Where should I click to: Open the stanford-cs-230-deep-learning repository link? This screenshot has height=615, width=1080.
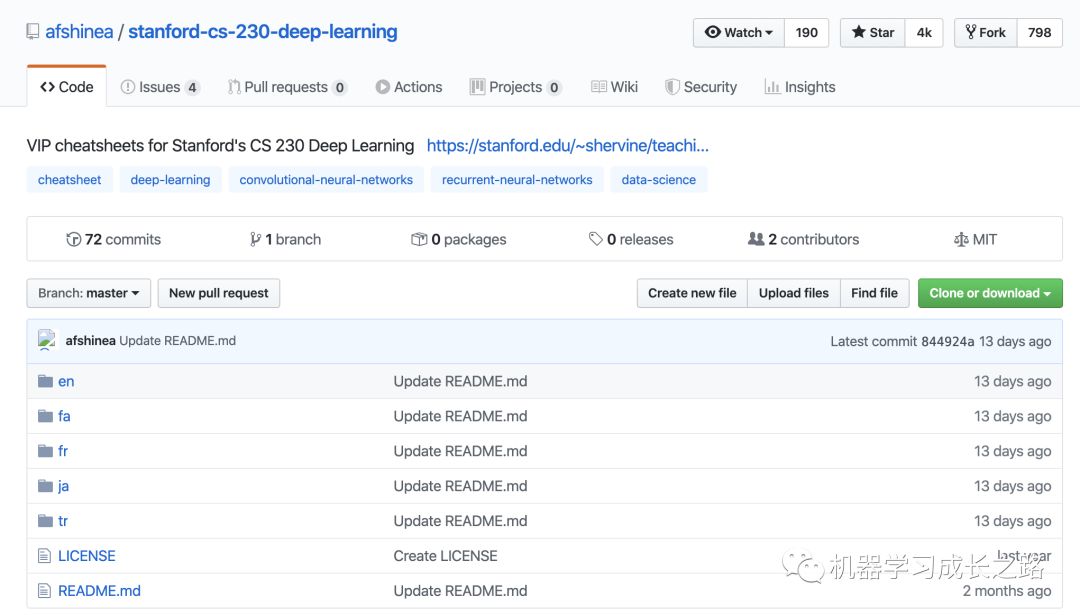[262, 32]
